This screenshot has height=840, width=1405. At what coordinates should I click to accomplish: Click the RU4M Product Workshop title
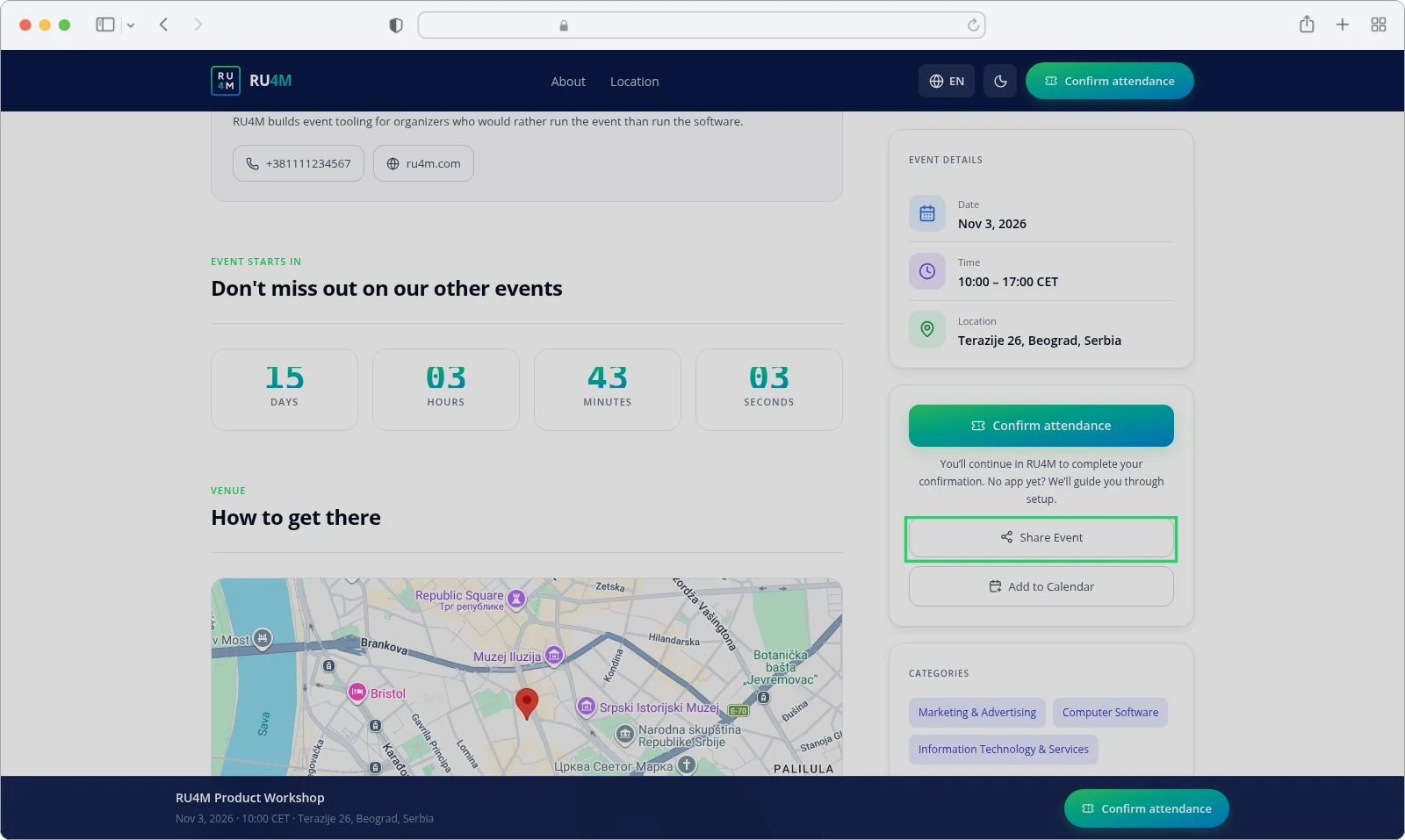tap(250, 798)
